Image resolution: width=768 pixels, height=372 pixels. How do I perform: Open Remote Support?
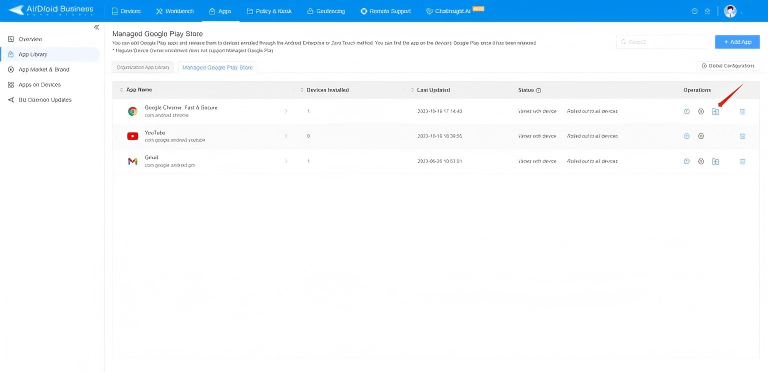(385, 11)
